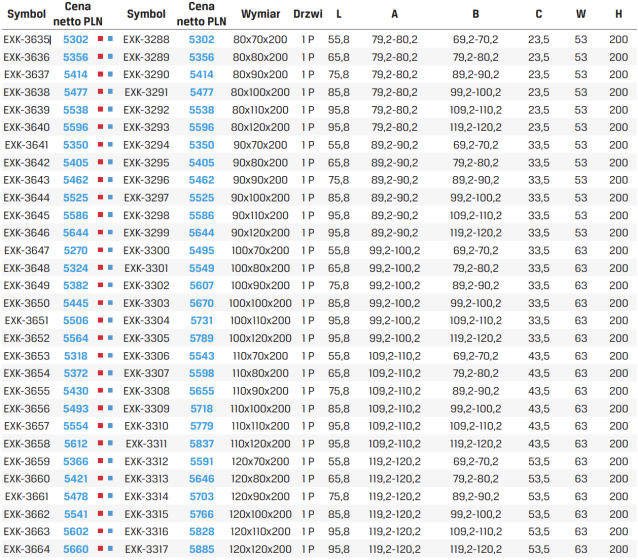Click price 5612 in row EXK-3658
638x560 pixels.
coord(76,444)
